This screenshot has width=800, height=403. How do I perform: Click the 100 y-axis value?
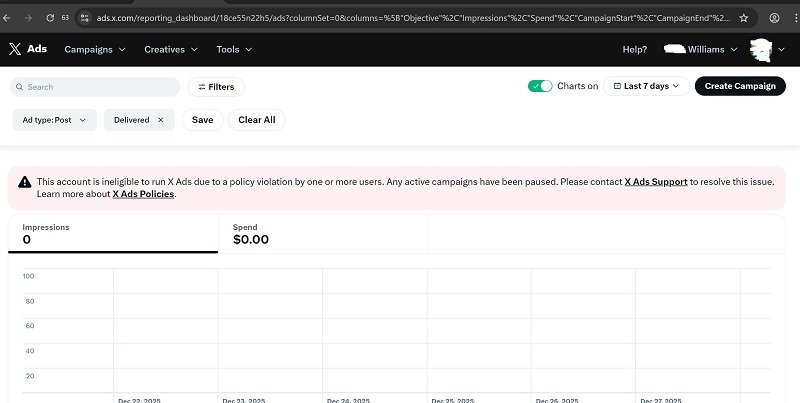pyautogui.click(x=29, y=276)
